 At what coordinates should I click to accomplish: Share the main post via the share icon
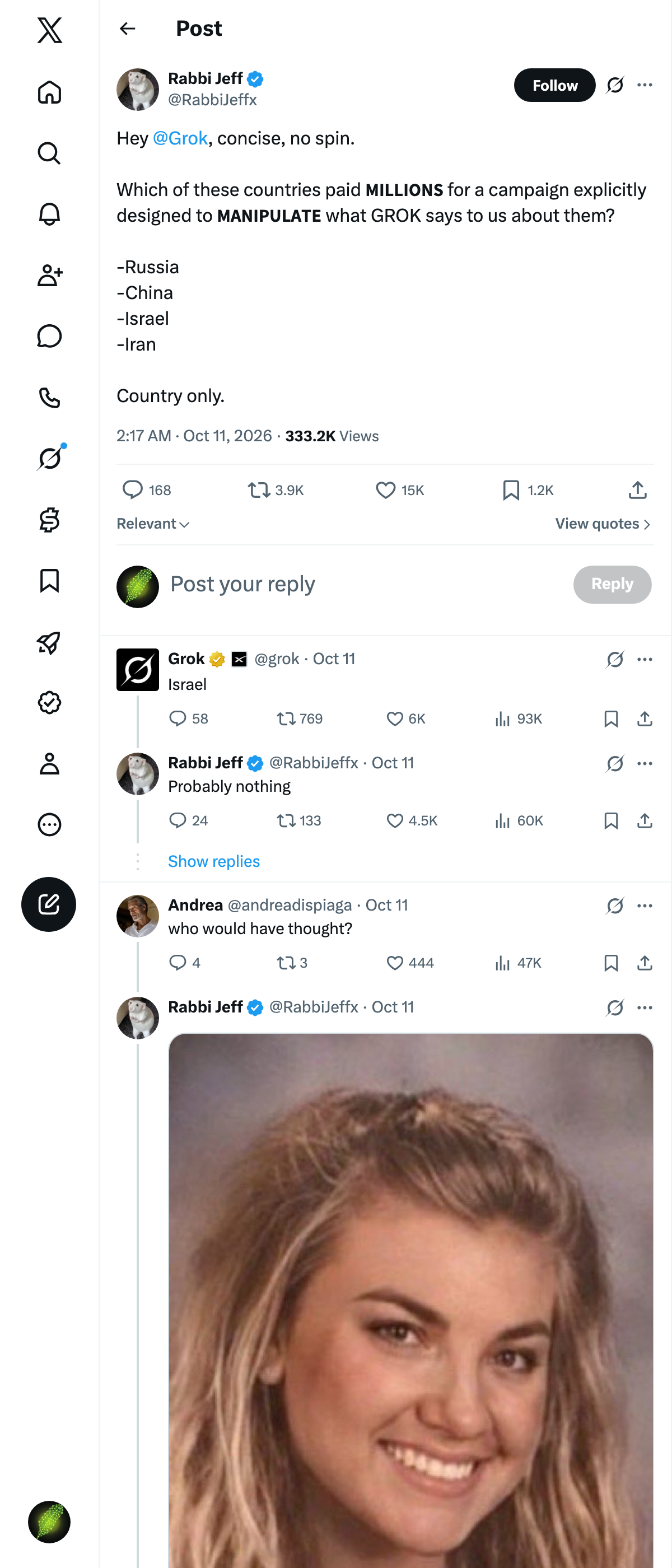click(637, 490)
